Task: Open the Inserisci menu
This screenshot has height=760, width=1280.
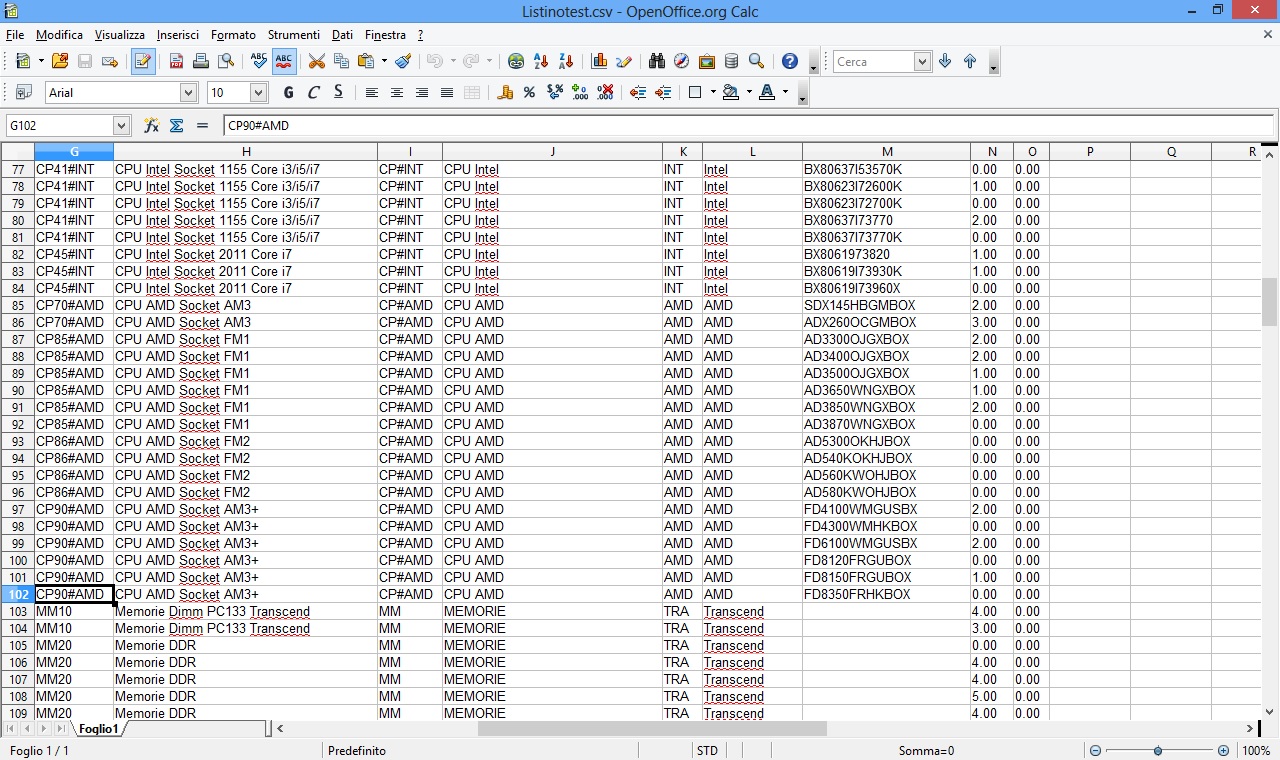Action: (177, 35)
